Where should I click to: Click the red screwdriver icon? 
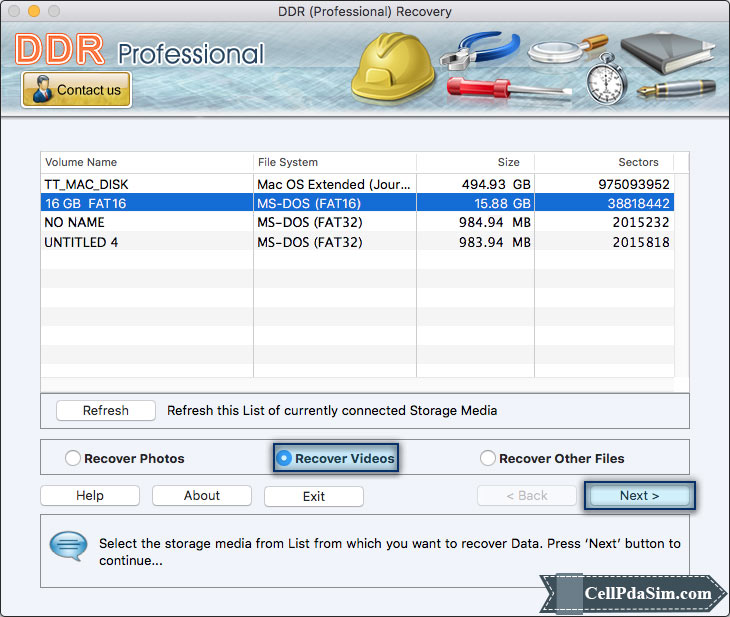pos(509,88)
